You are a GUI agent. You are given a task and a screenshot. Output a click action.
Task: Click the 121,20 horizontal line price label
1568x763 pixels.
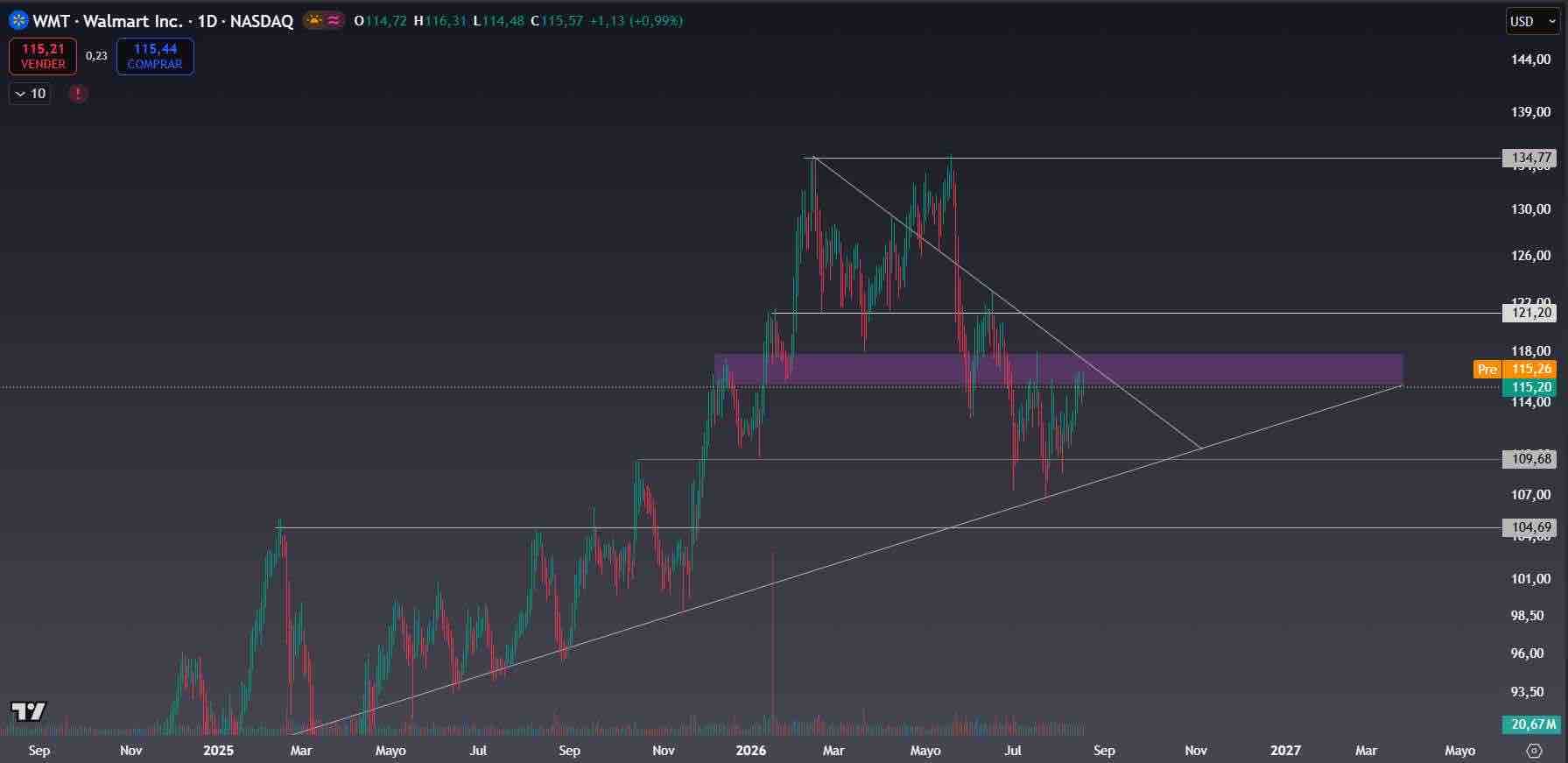1529,313
